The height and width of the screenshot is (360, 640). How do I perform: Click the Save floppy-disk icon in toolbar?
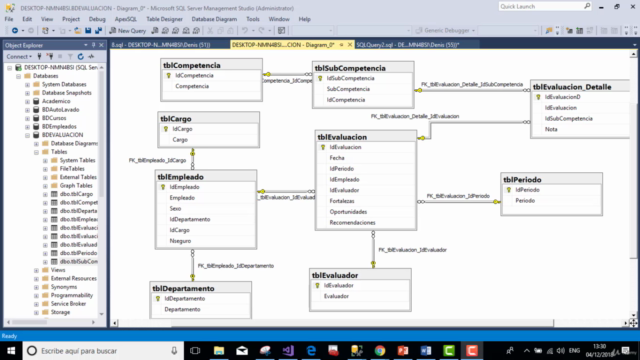88,31
